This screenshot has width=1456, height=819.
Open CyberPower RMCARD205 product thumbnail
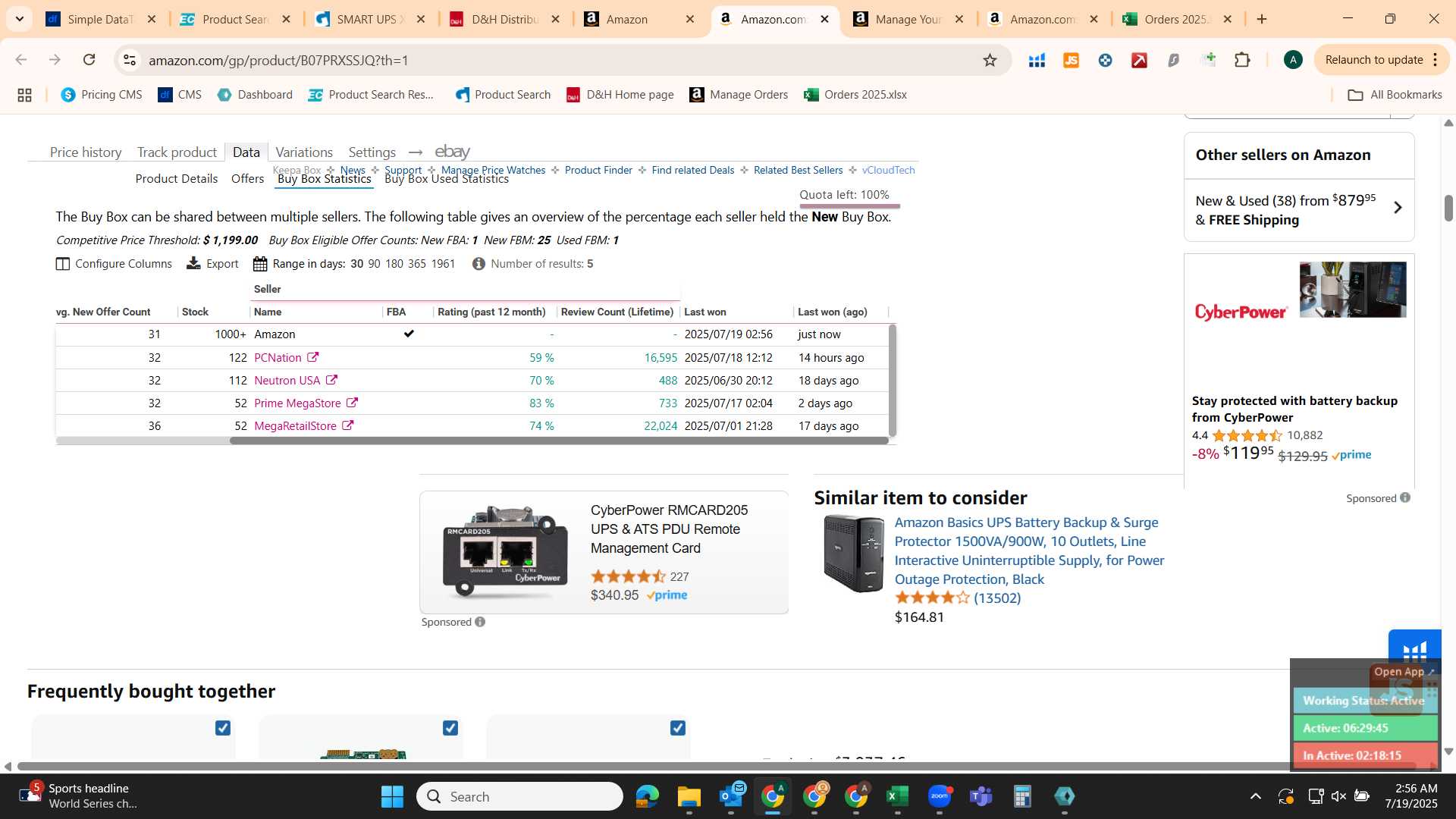coord(505,552)
